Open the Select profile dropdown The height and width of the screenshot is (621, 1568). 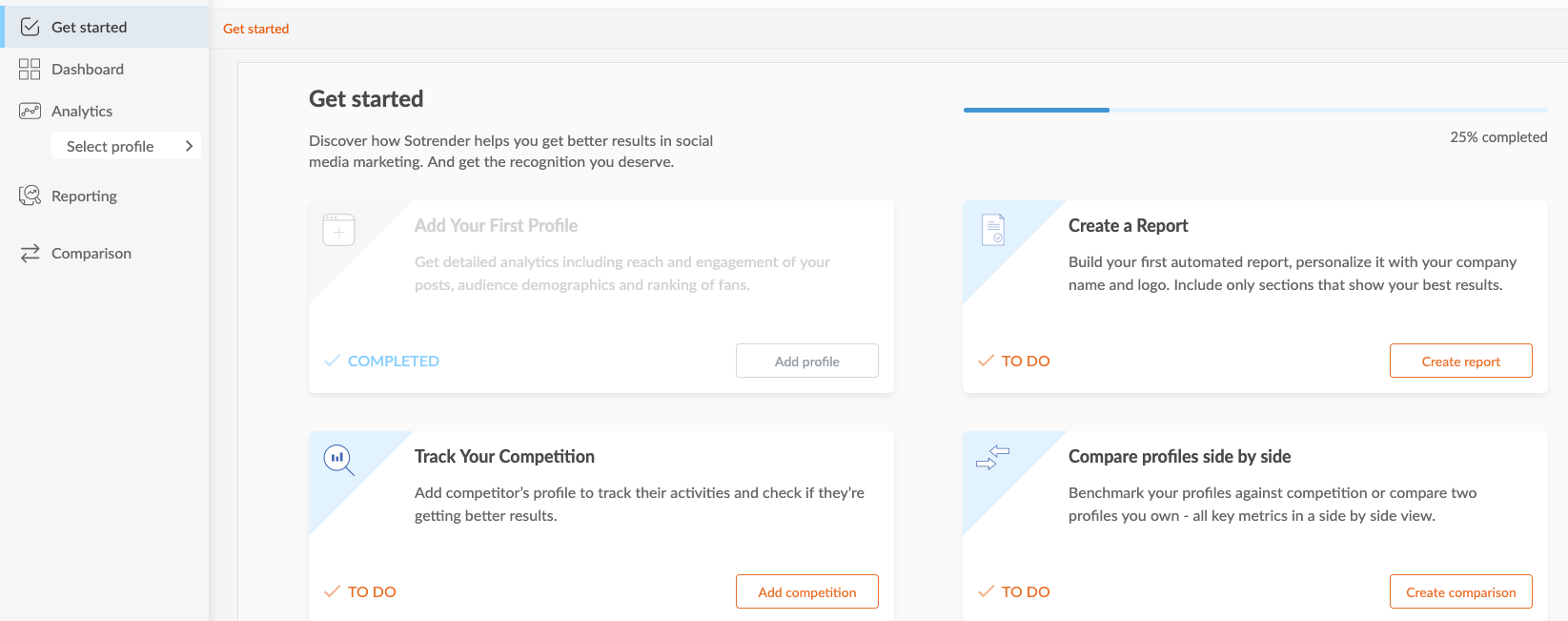pyautogui.click(x=111, y=146)
